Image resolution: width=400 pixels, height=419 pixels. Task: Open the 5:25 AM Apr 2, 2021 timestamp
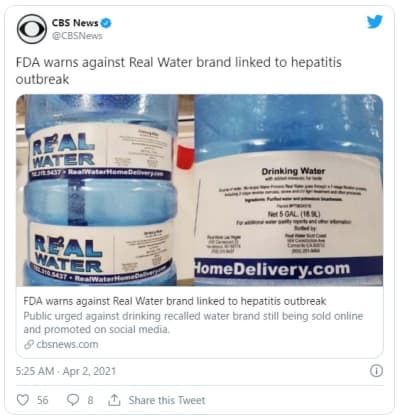pyautogui.click(x=66, y=371)
